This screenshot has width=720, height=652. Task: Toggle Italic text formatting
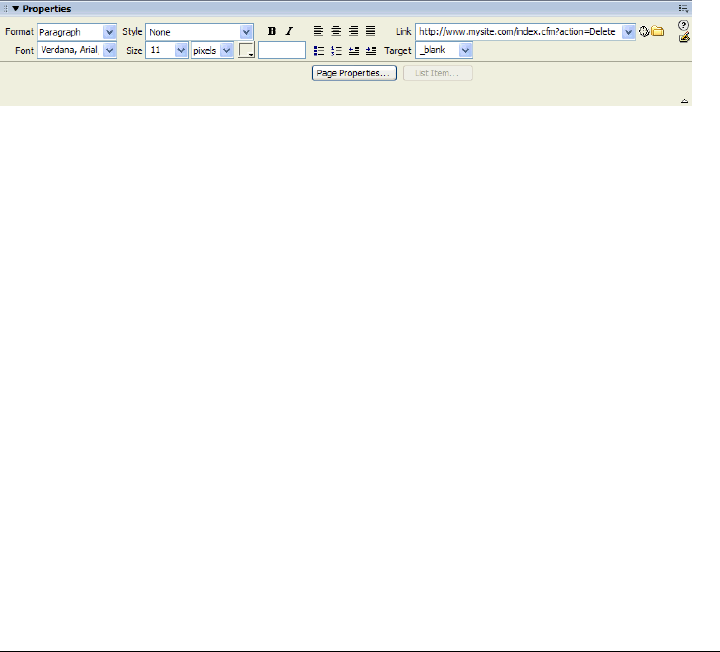(289, 31)
